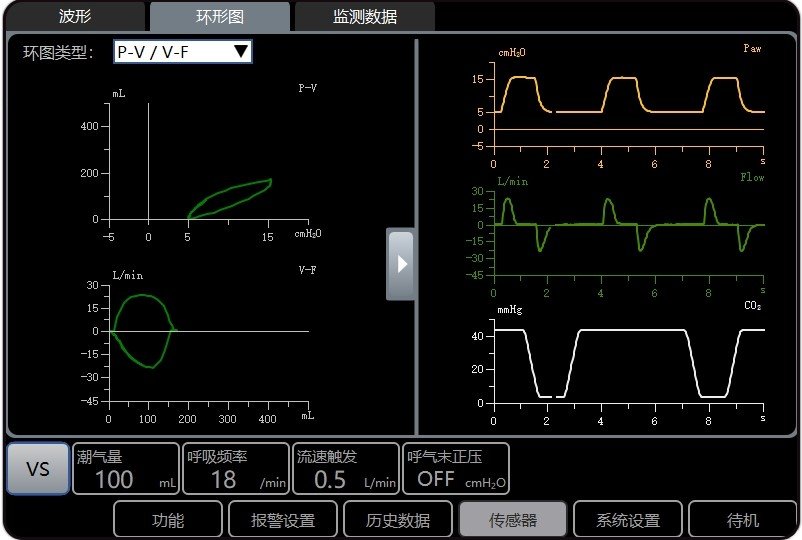802x540 pixels.
Task: Select the 呼吸频率 18 /min parameter
Action: pyautogui.click(x=236, y=469)
